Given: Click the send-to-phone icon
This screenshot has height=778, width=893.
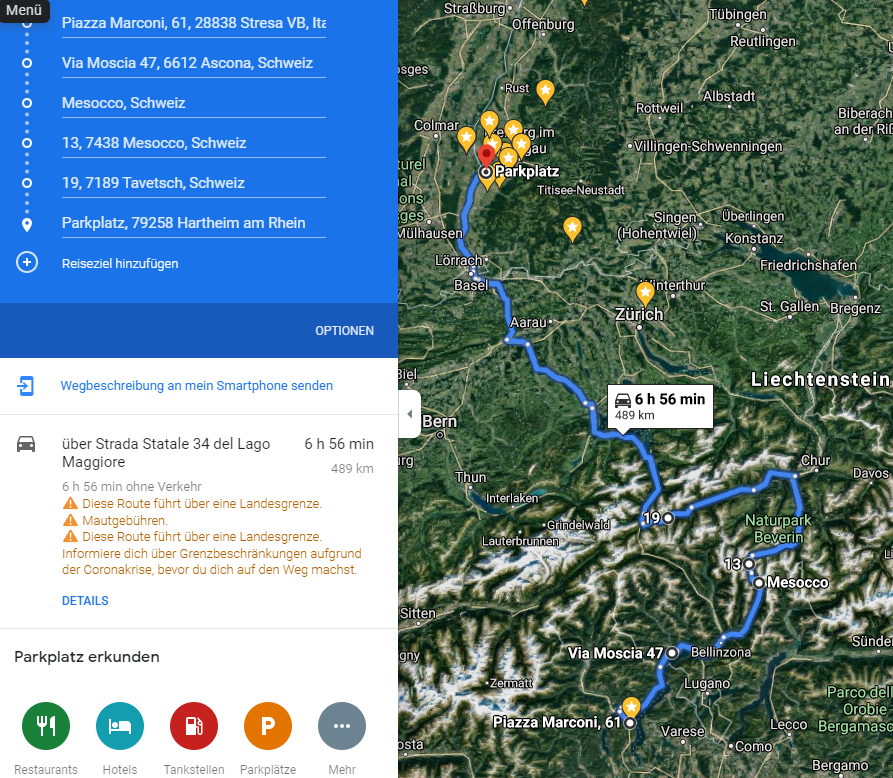Looking at the screenshot, I should click(26, 386).
